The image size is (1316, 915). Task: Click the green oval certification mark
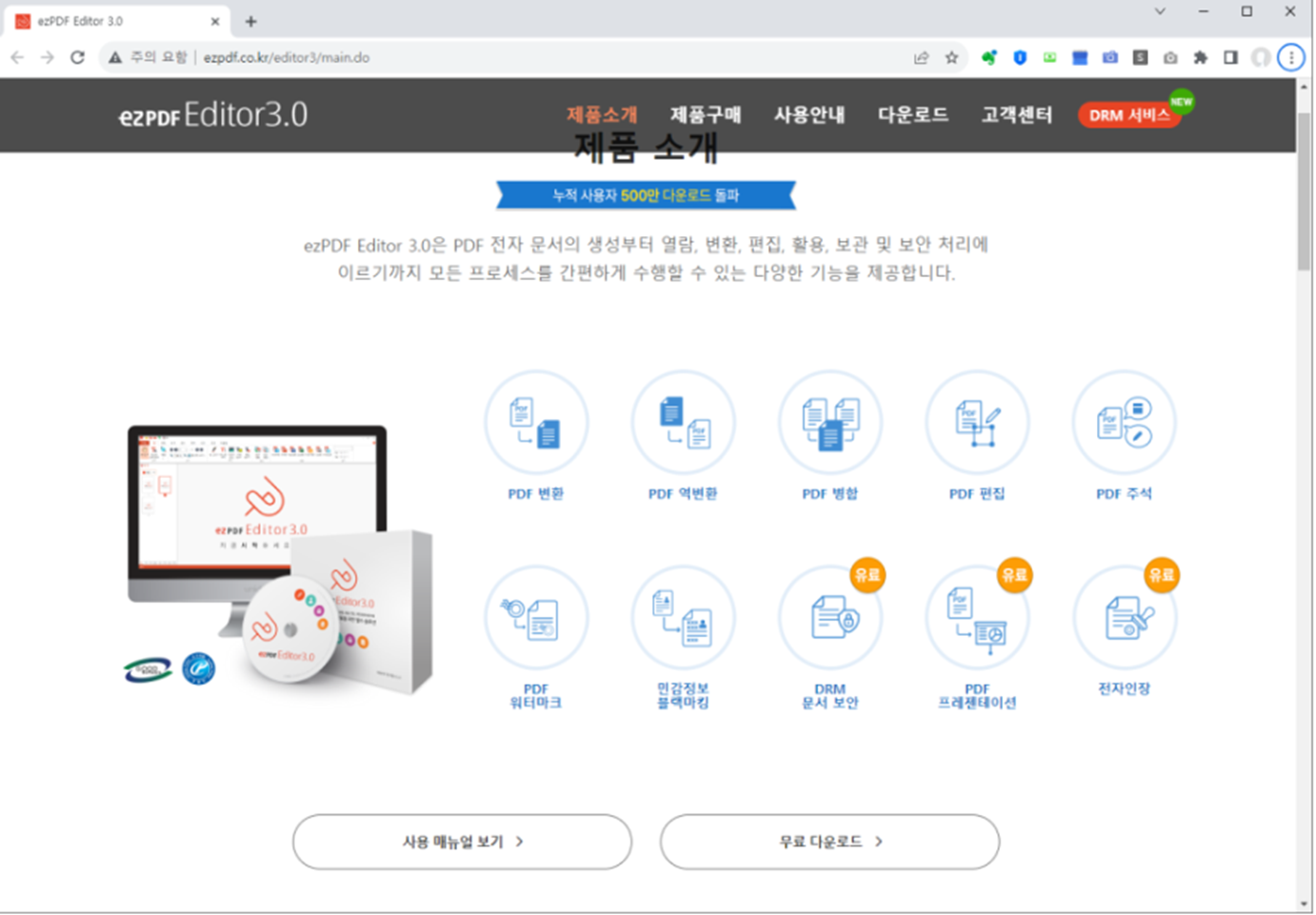tap(148, 669)
